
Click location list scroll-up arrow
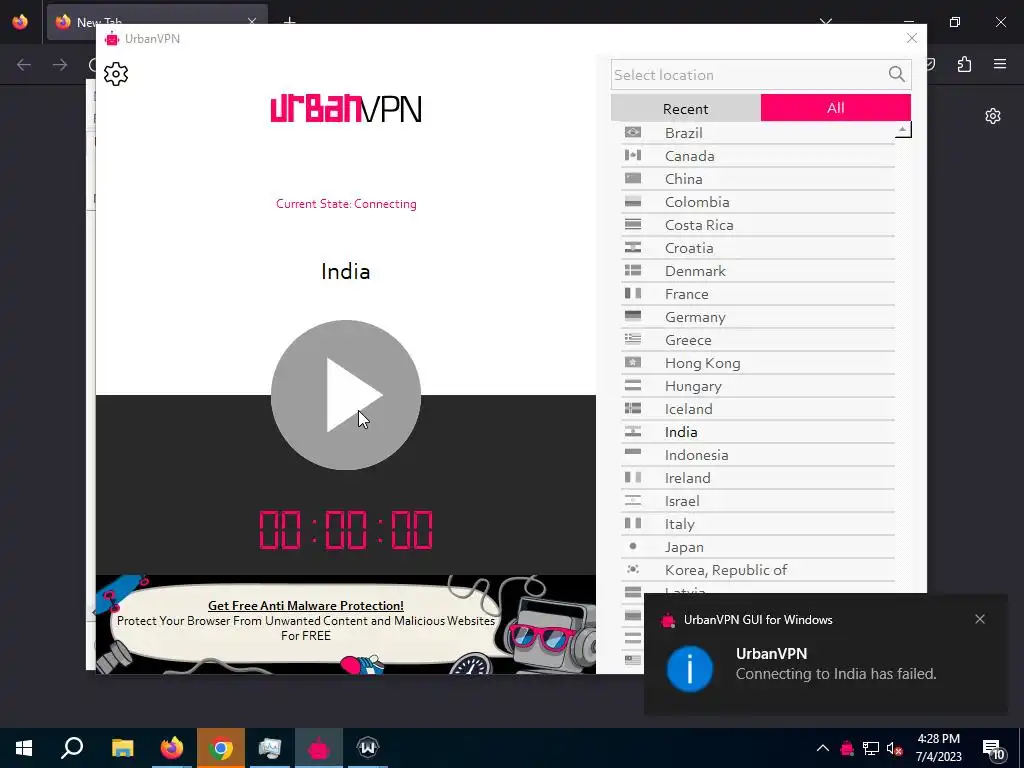click(903, 129)
